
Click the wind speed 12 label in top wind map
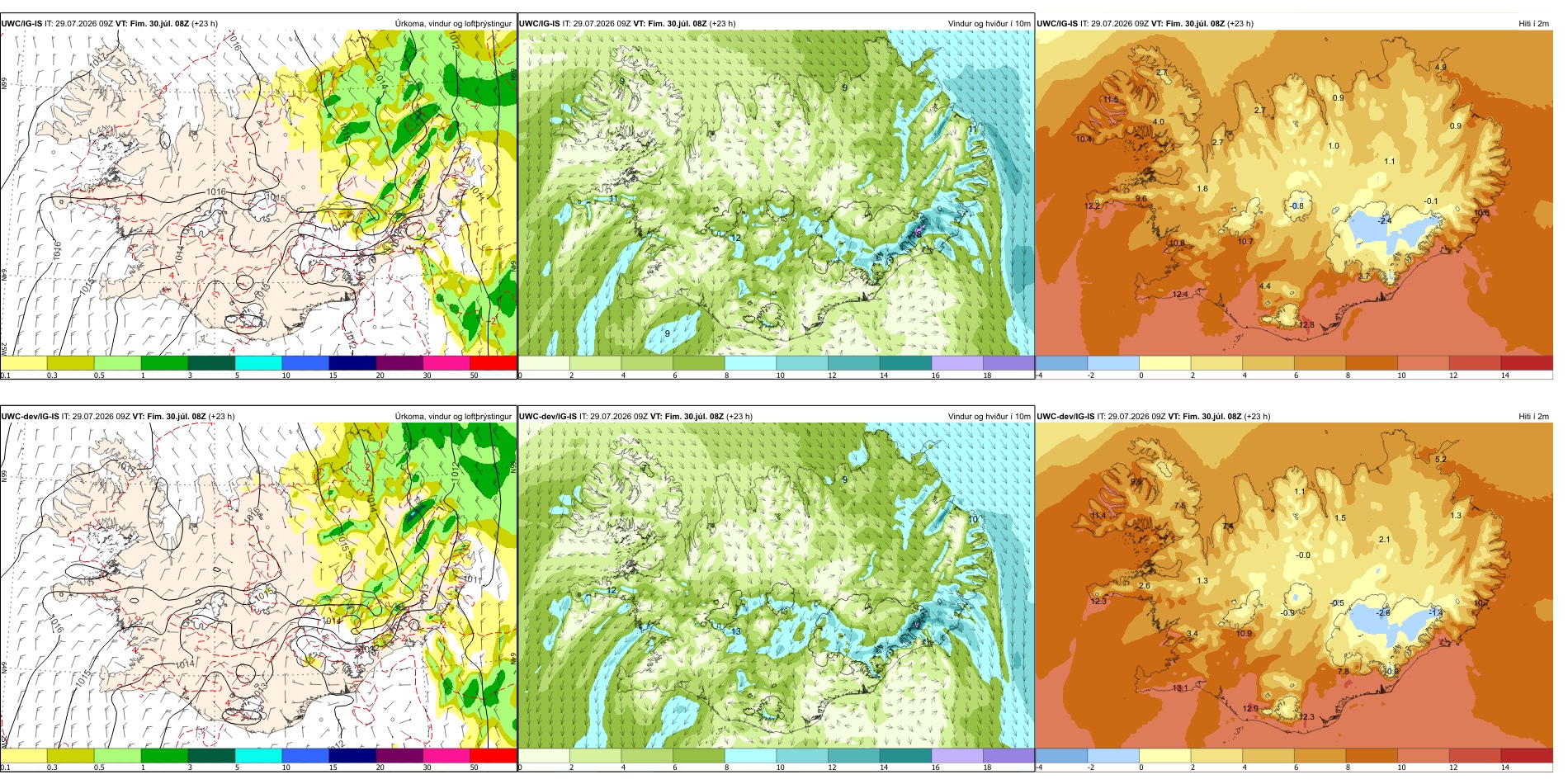[x=736, y=238]
